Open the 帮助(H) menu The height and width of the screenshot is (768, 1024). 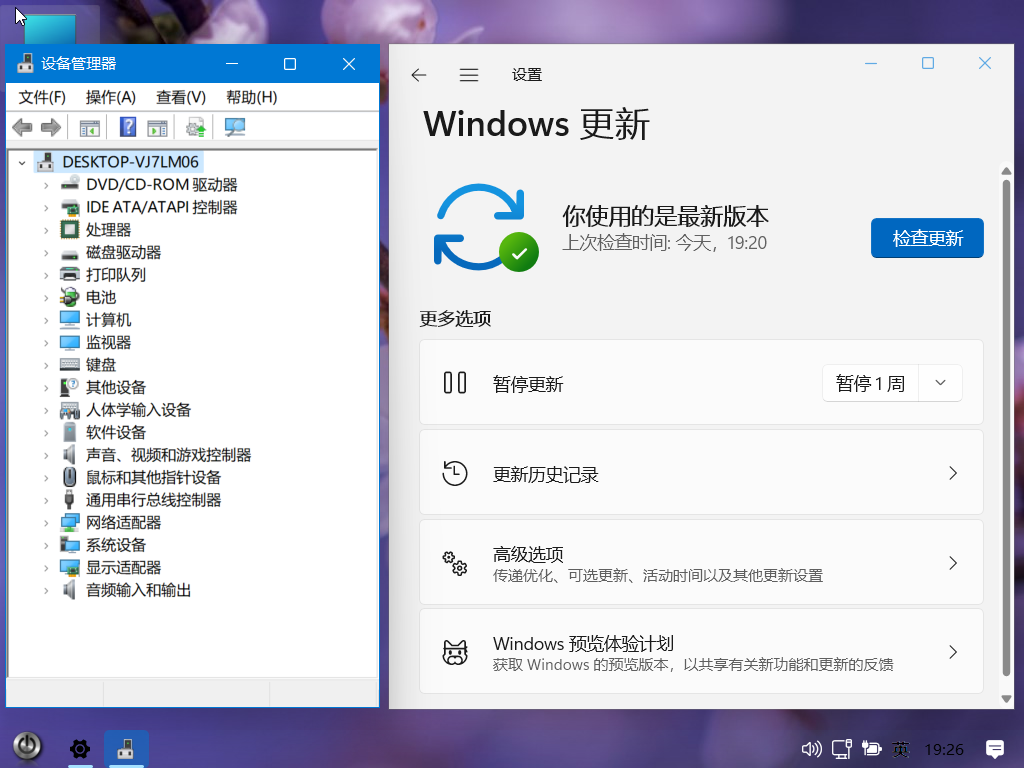pyautogui.click(x=251, y=97)
